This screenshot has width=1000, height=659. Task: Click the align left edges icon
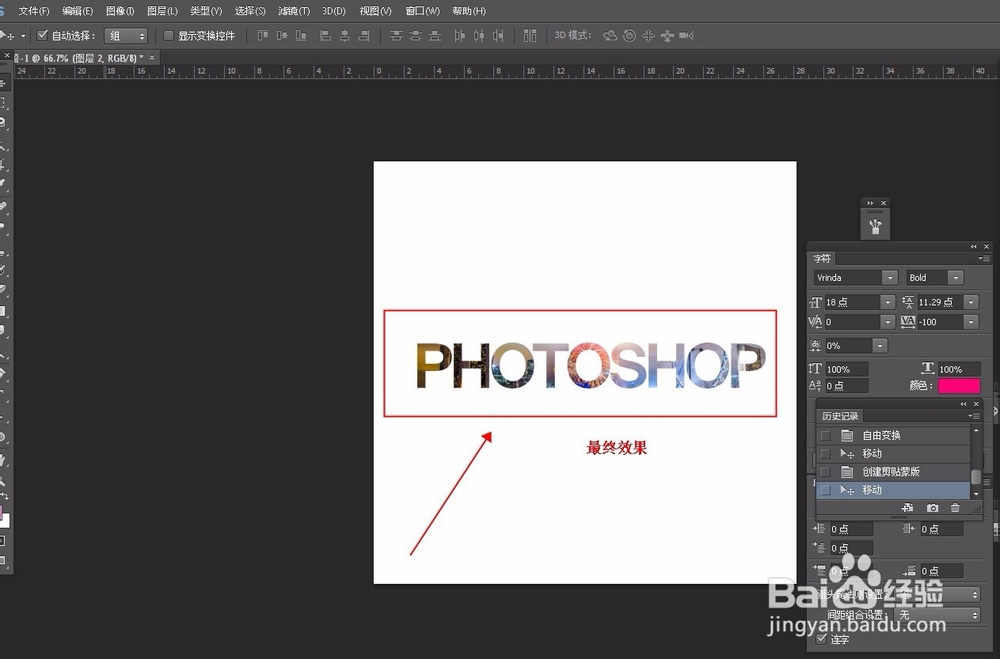[325, 36]
